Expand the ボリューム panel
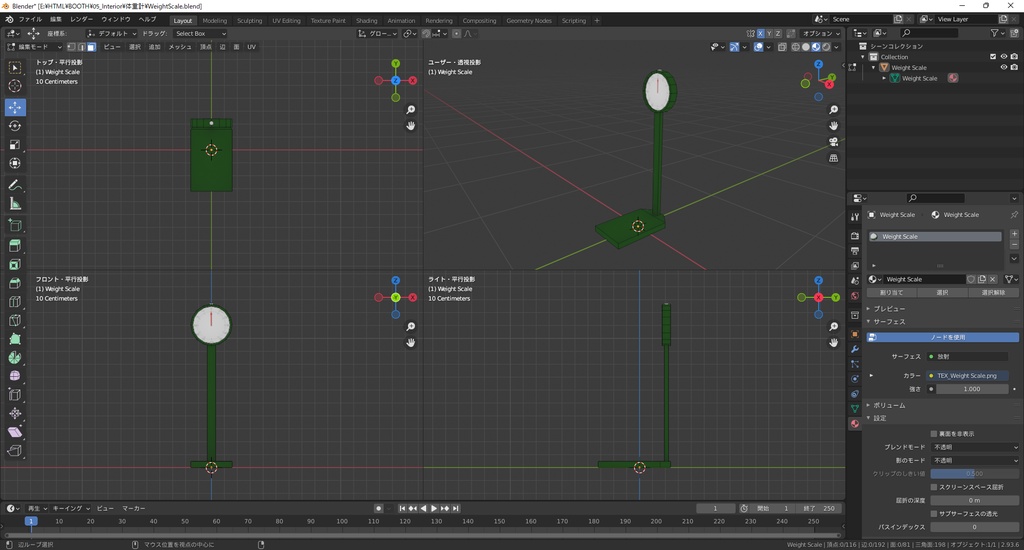 tap(889, 405)
